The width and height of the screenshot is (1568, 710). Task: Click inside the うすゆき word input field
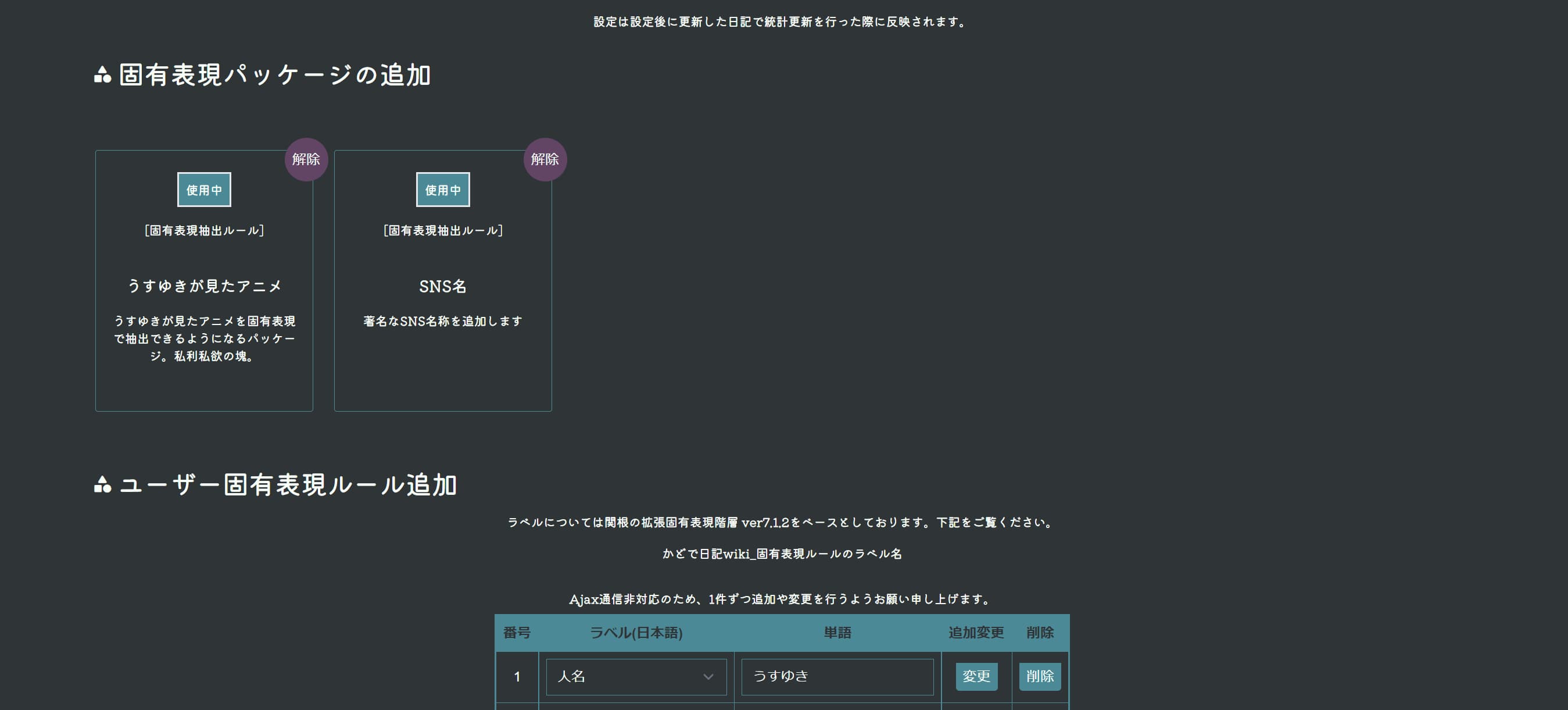[x=837, y=676]
